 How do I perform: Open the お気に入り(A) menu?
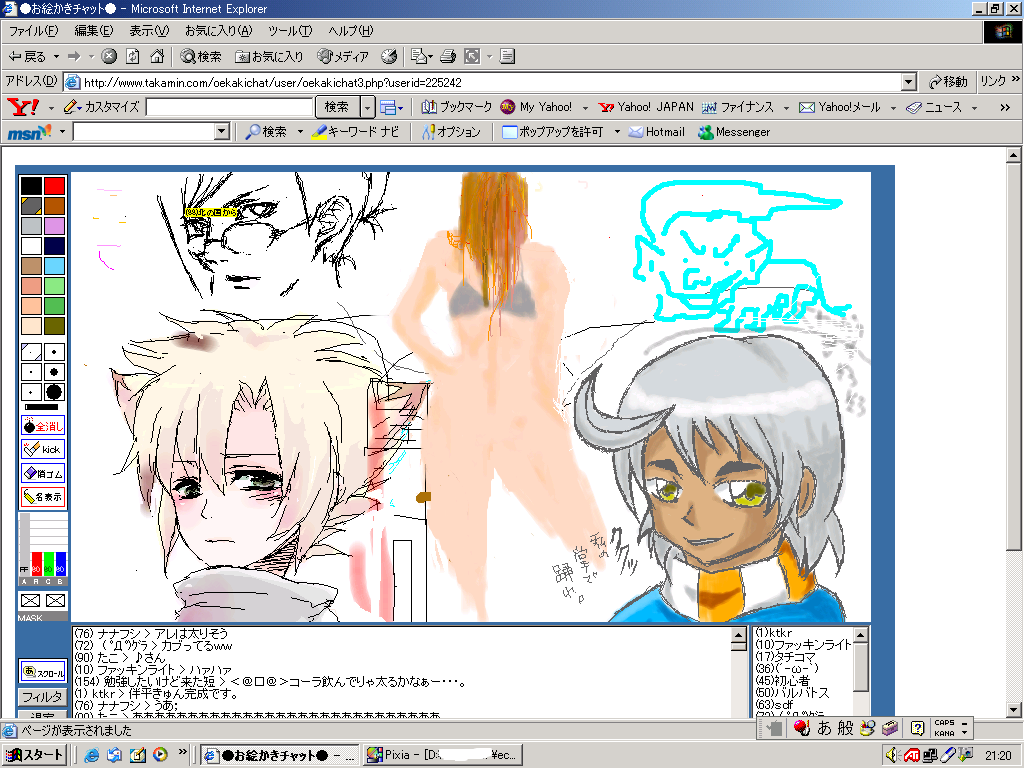(x=218, y=31)
